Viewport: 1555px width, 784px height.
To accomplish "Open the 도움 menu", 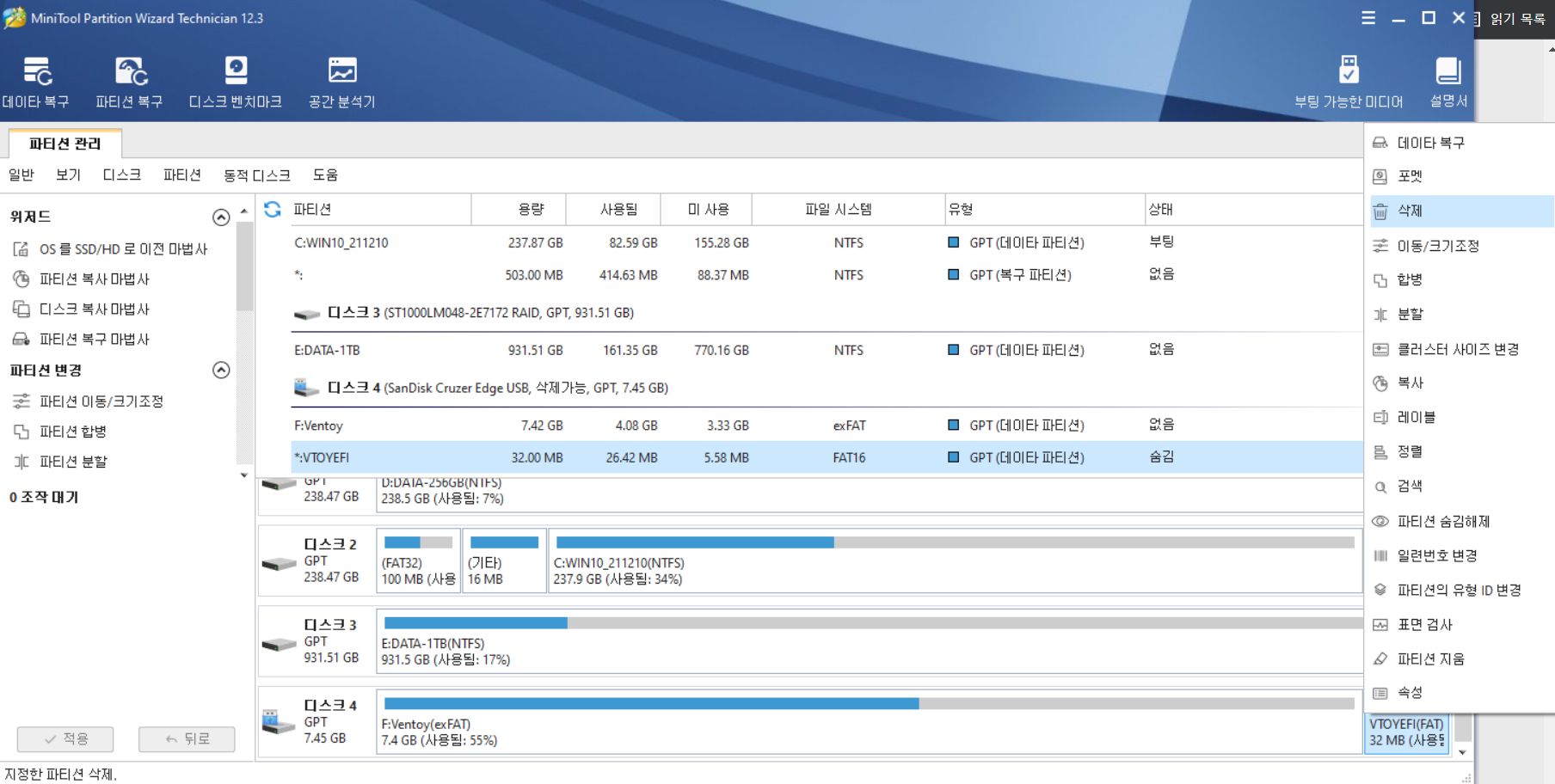I will [x=325, y=175].
